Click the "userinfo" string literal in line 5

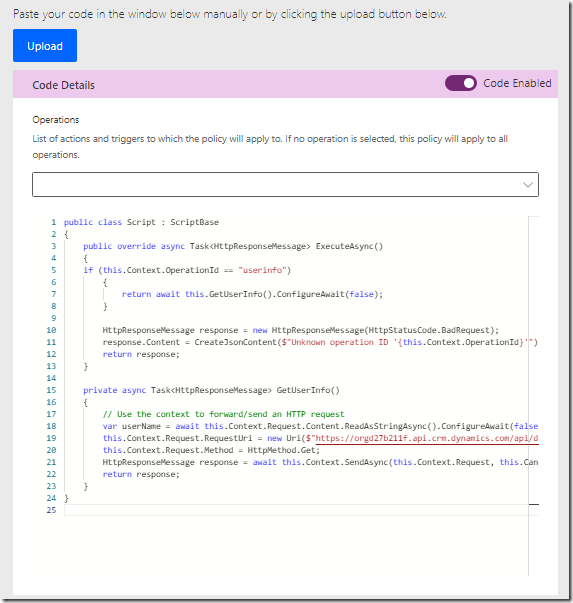pos(262,270)
